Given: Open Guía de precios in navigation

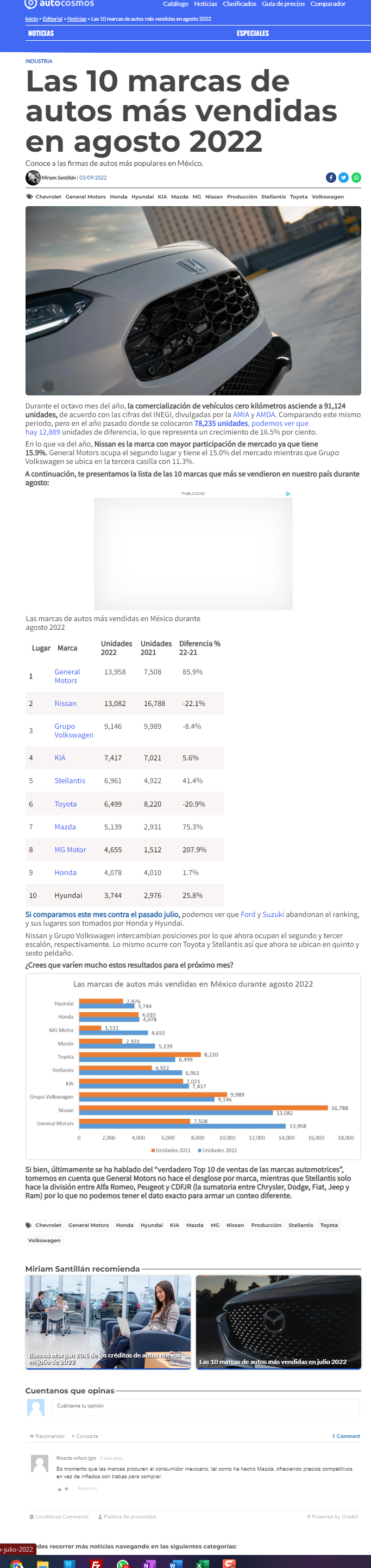Looking at the screenshot, I should (x=284, y=4).
